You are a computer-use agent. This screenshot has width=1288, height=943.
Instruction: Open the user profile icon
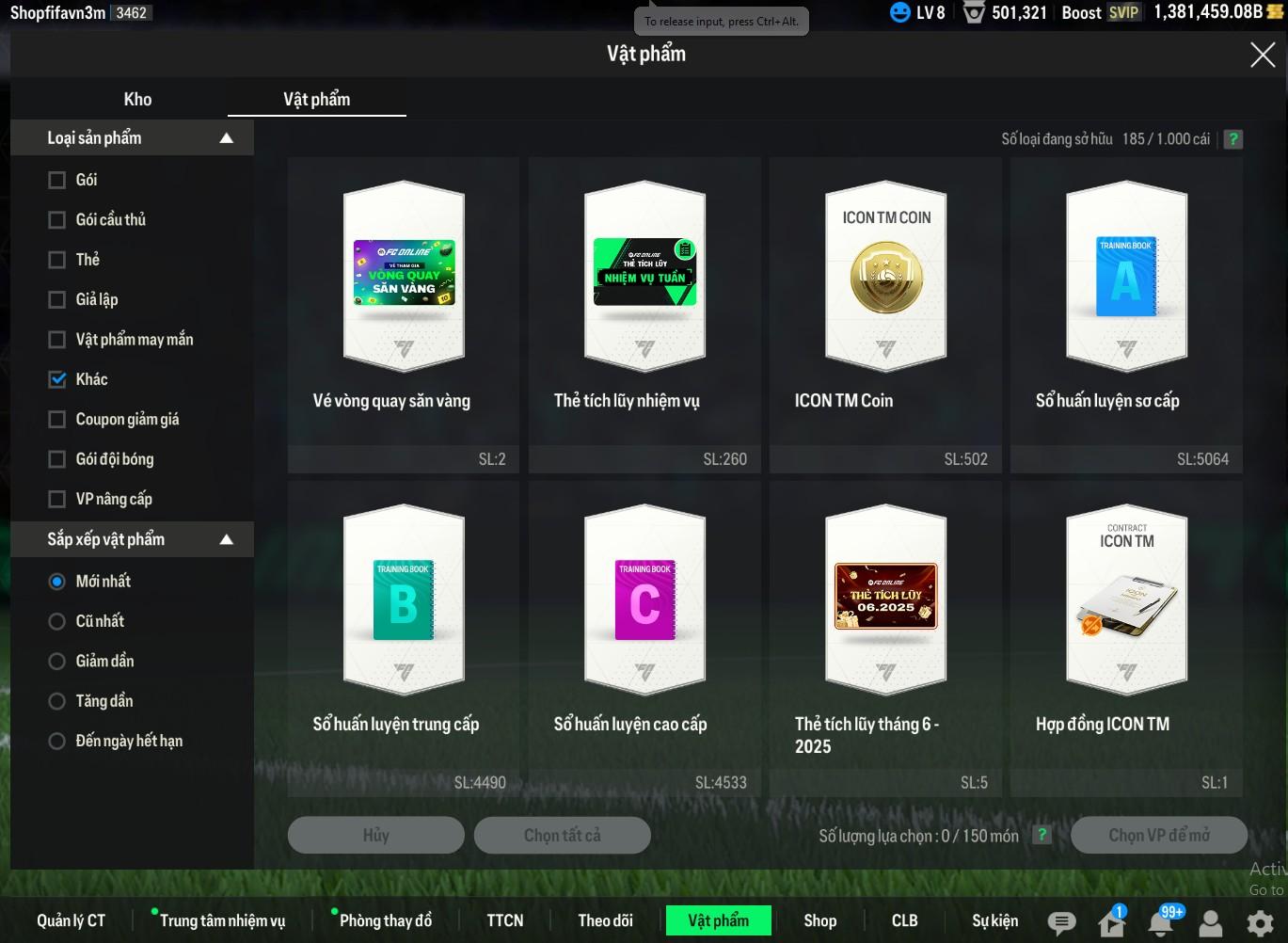coord(1211,922)
